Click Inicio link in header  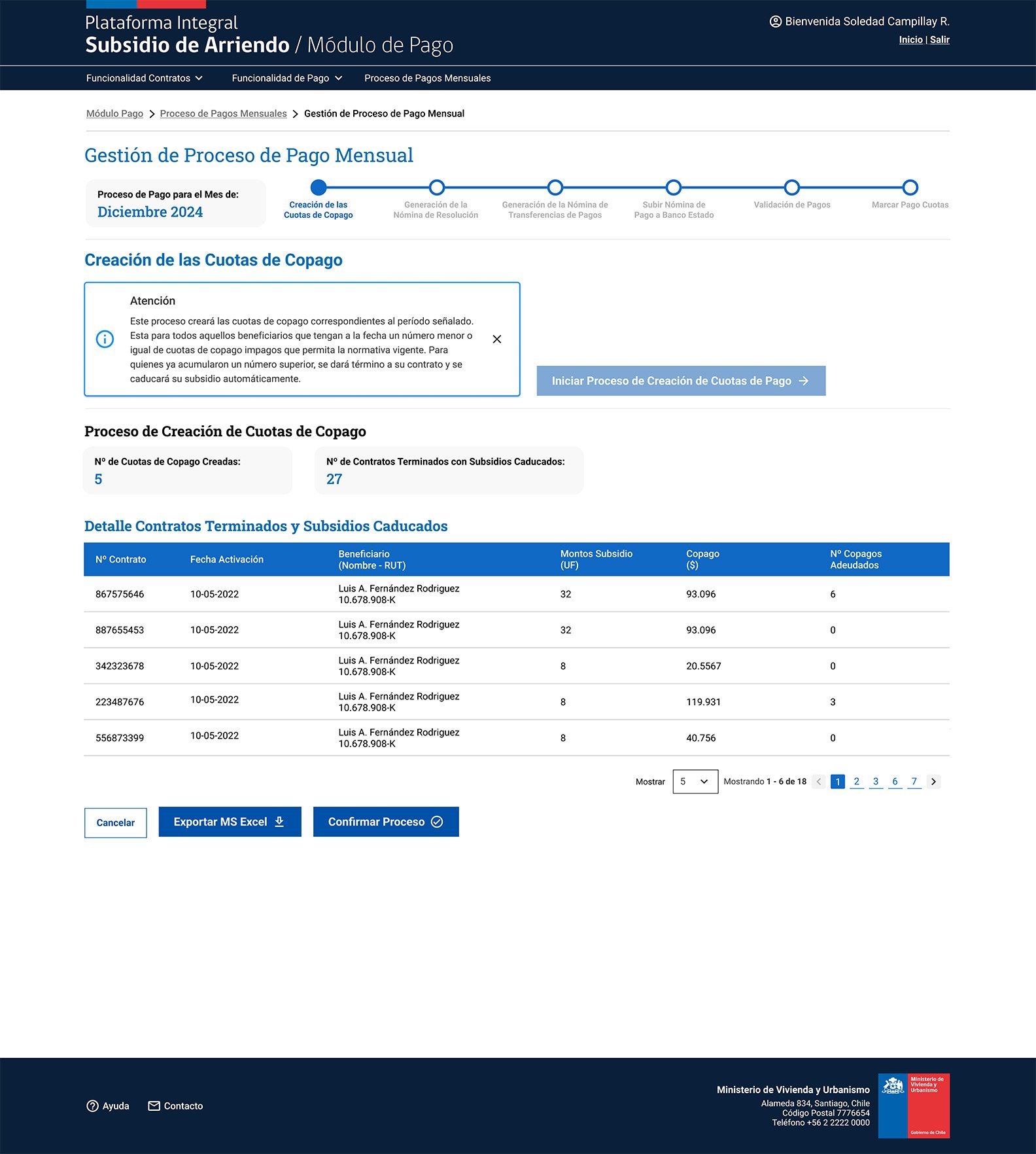(x=910, y=40)
